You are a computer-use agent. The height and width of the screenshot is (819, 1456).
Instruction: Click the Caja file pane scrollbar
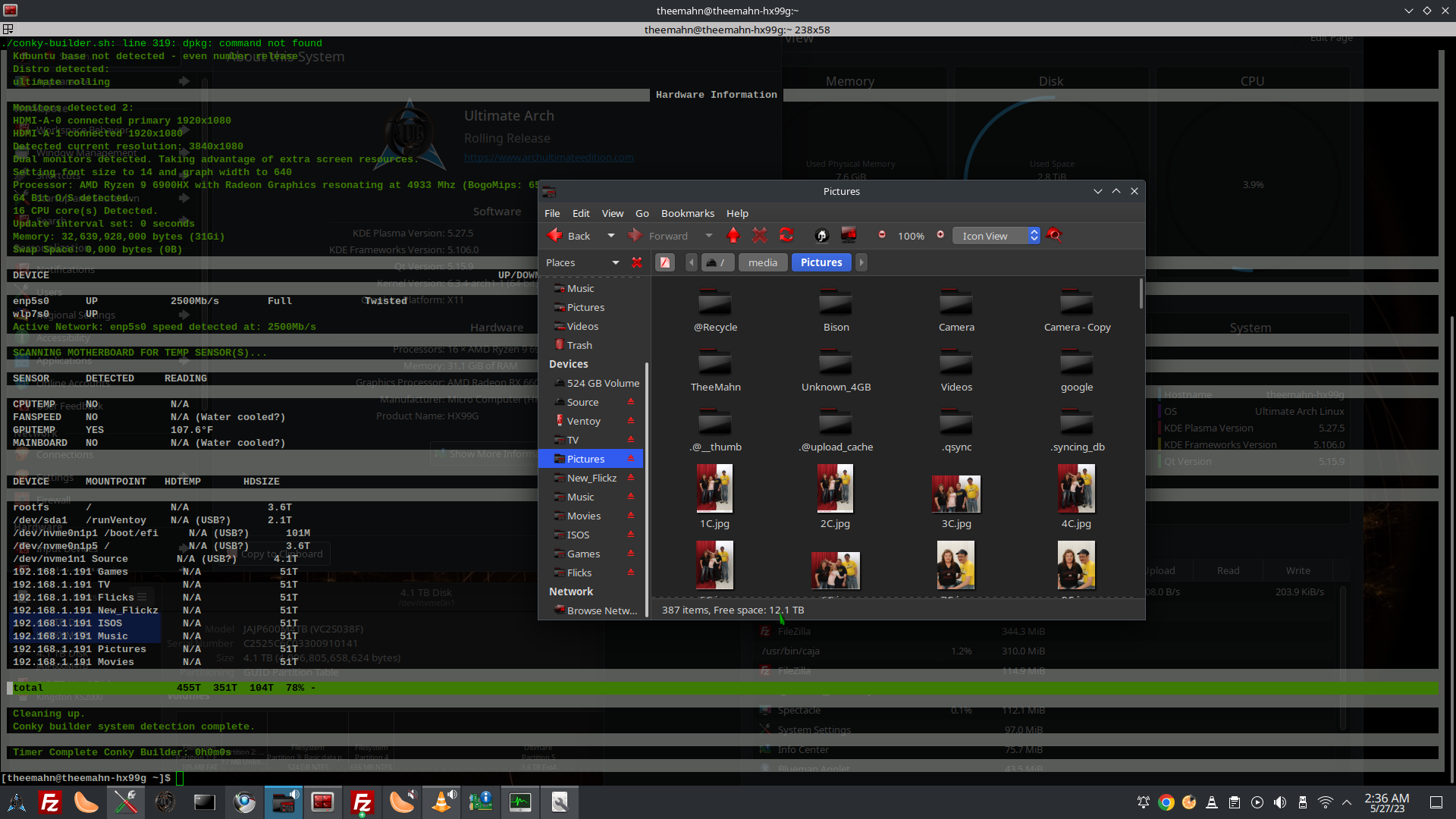pyautogui.click(x=1141, y=294)
